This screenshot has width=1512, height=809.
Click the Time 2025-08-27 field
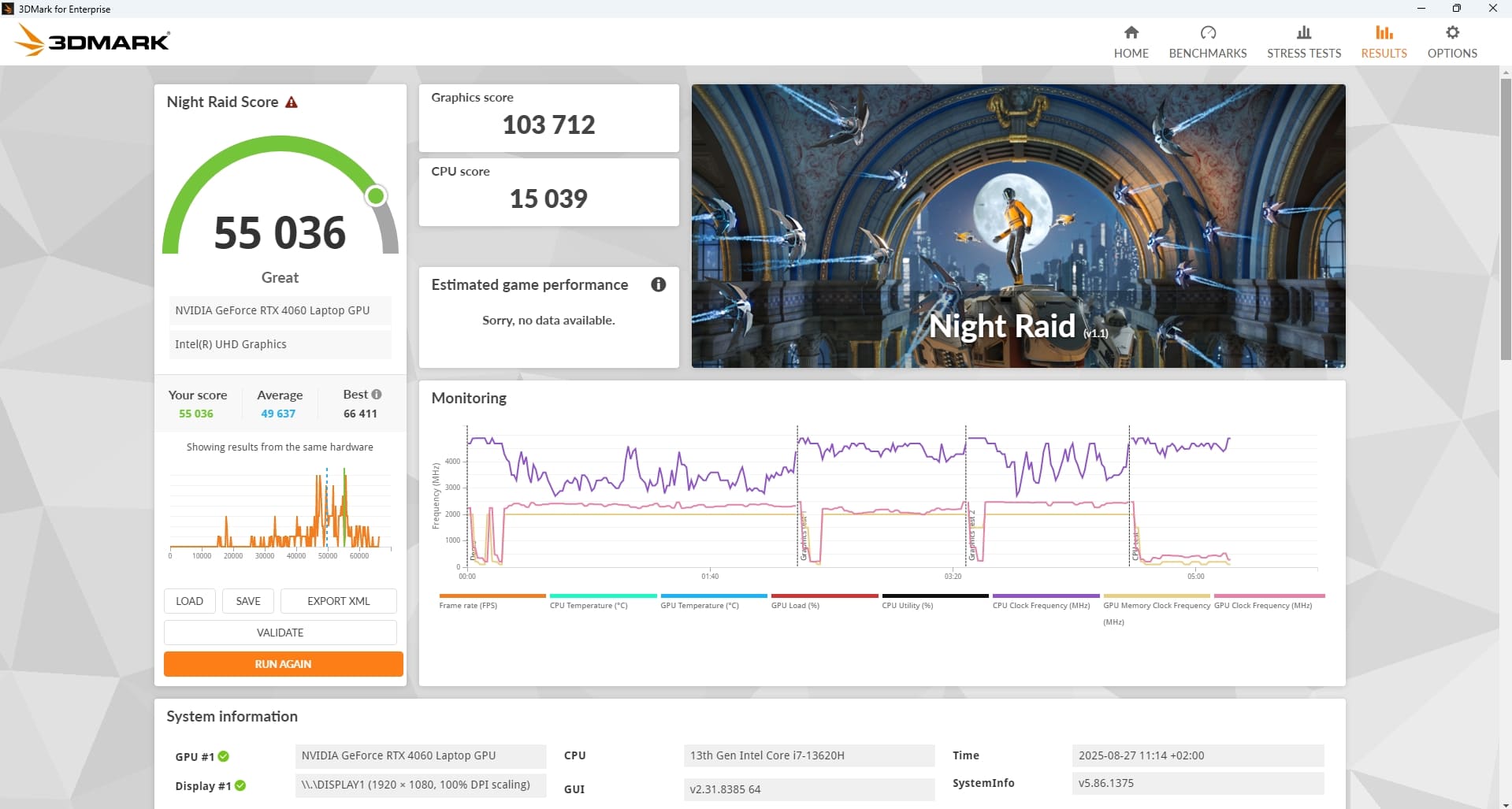click(1198, 755)
